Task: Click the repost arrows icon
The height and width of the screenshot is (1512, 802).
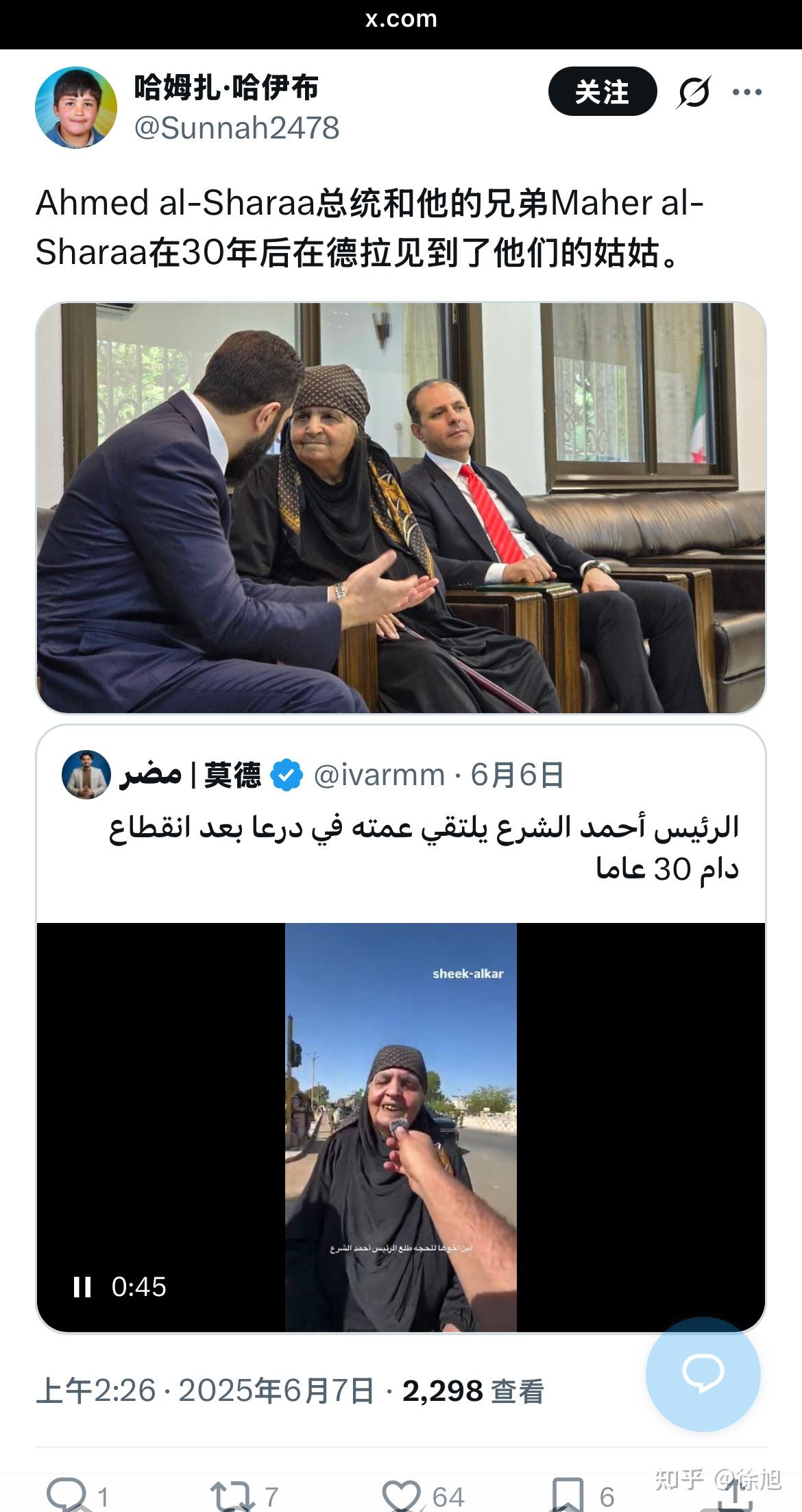Action: click(232, 1496)
